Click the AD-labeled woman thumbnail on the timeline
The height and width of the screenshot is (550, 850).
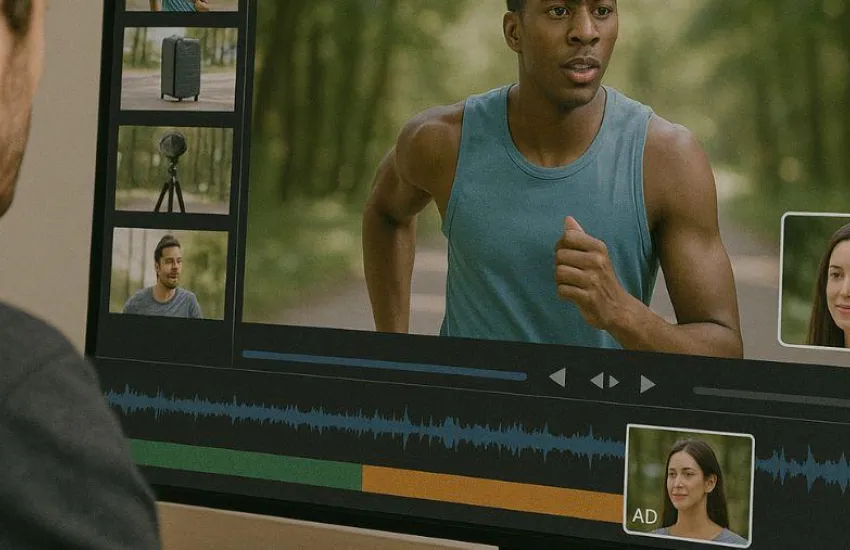click(x=690, y=486)
